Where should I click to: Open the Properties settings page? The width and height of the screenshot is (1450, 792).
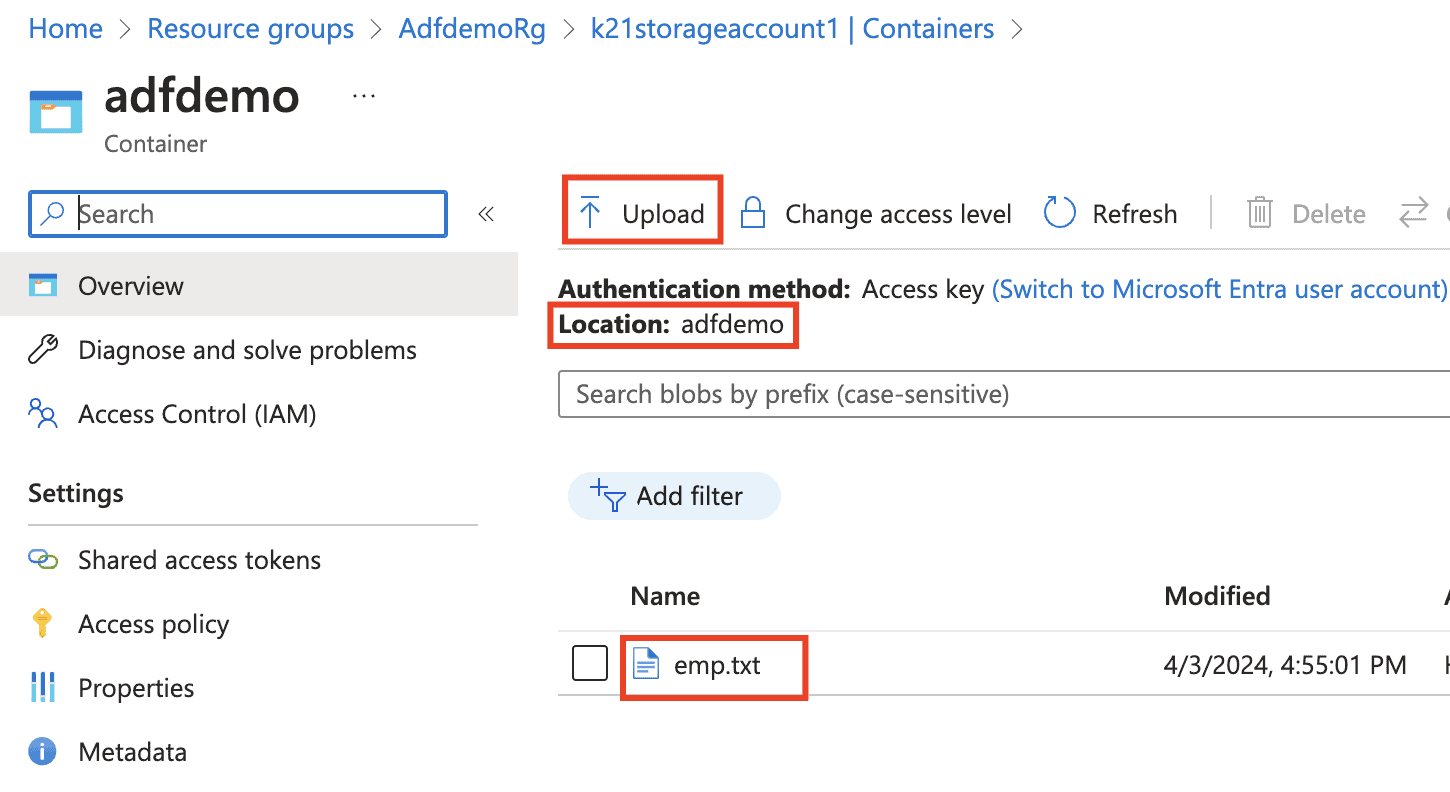point(136,688)
